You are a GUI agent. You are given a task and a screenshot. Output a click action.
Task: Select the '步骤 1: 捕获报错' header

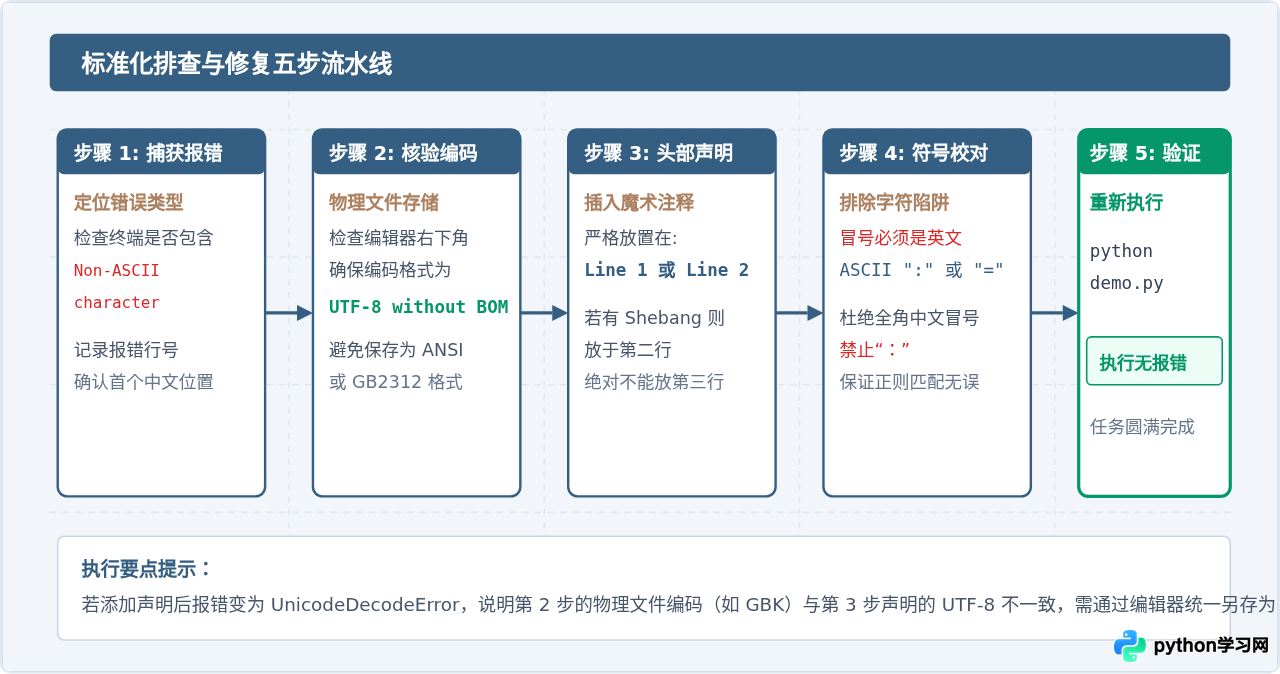click(161, 152)
